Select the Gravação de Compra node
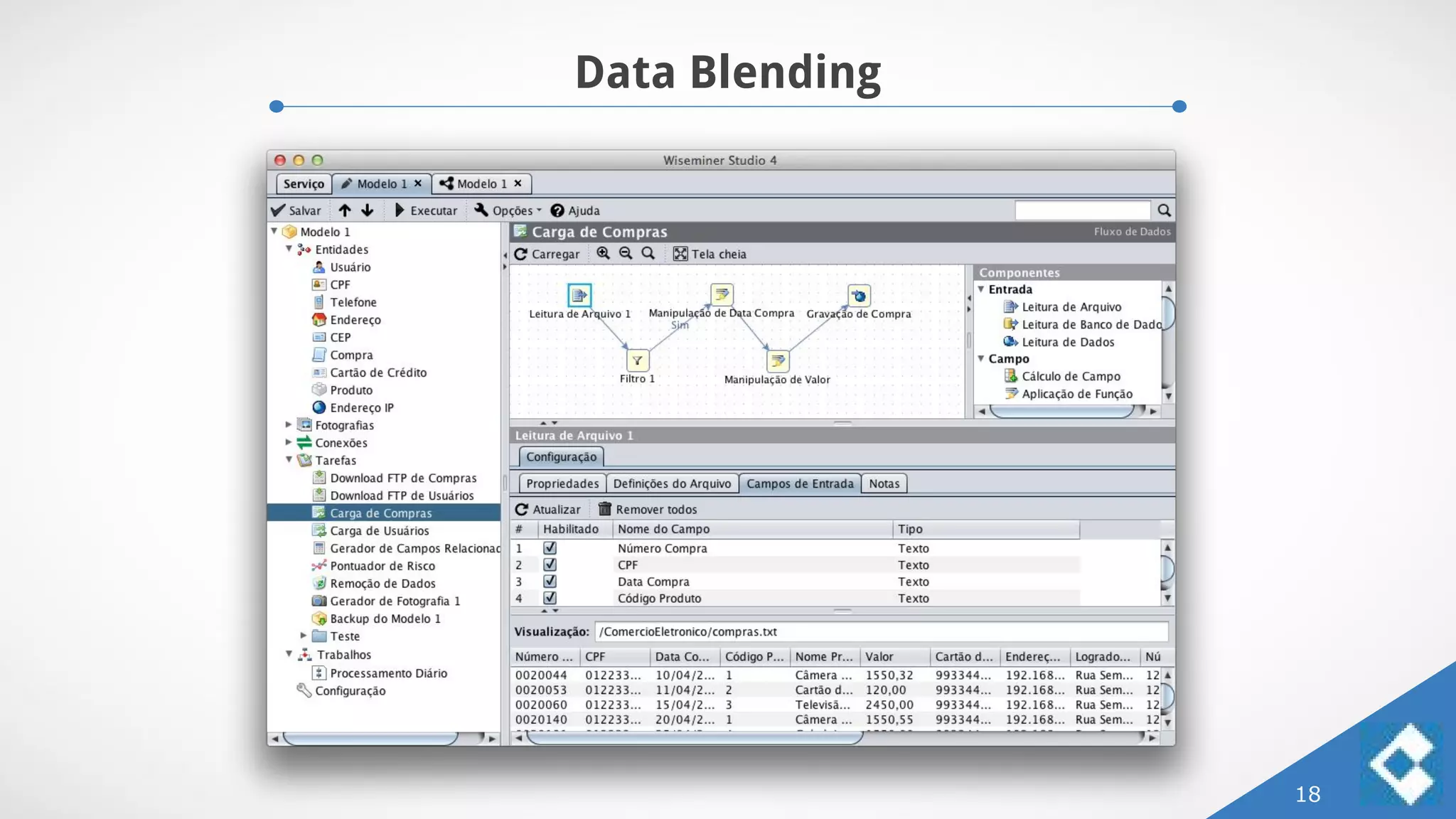 859,295
